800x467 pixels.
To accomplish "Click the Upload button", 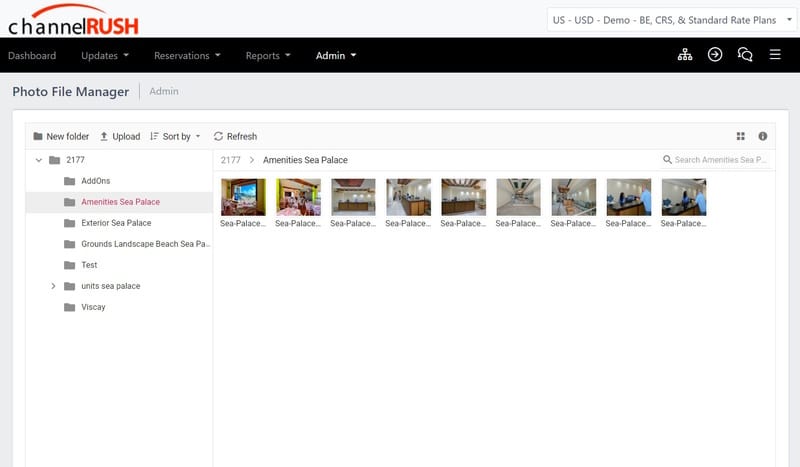I will click(x=120, y=136).
